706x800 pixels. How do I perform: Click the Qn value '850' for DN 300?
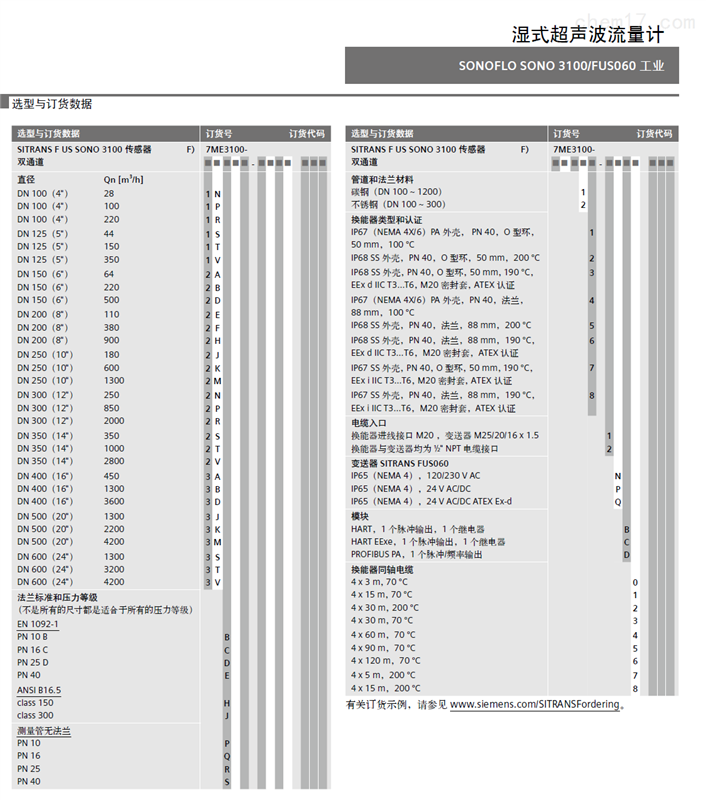(112, 408)
